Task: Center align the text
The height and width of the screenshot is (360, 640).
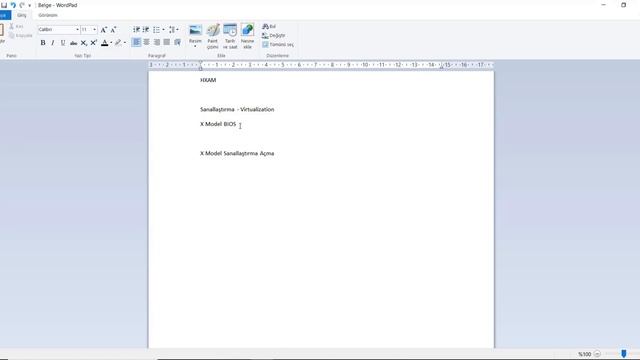Action: pyautogui.click(x=147, y=42)
